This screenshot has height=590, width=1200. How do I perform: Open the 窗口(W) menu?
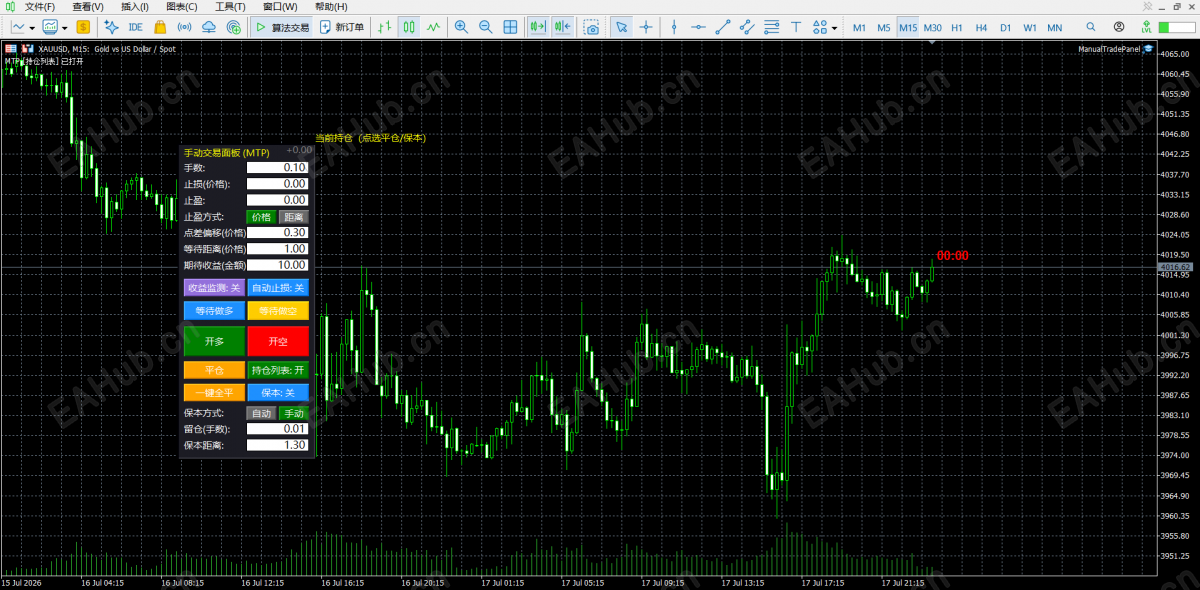tap(280, 7)
